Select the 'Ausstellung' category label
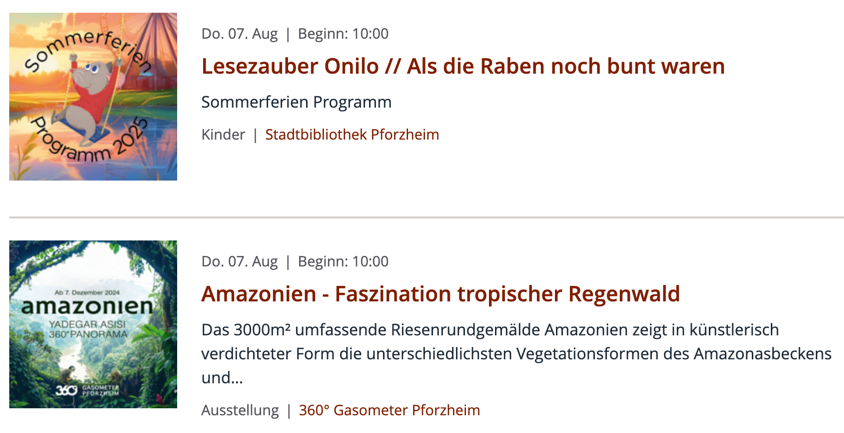Image resolution: width=844 pixels, height=433 pixels. (x=239, y=410)
